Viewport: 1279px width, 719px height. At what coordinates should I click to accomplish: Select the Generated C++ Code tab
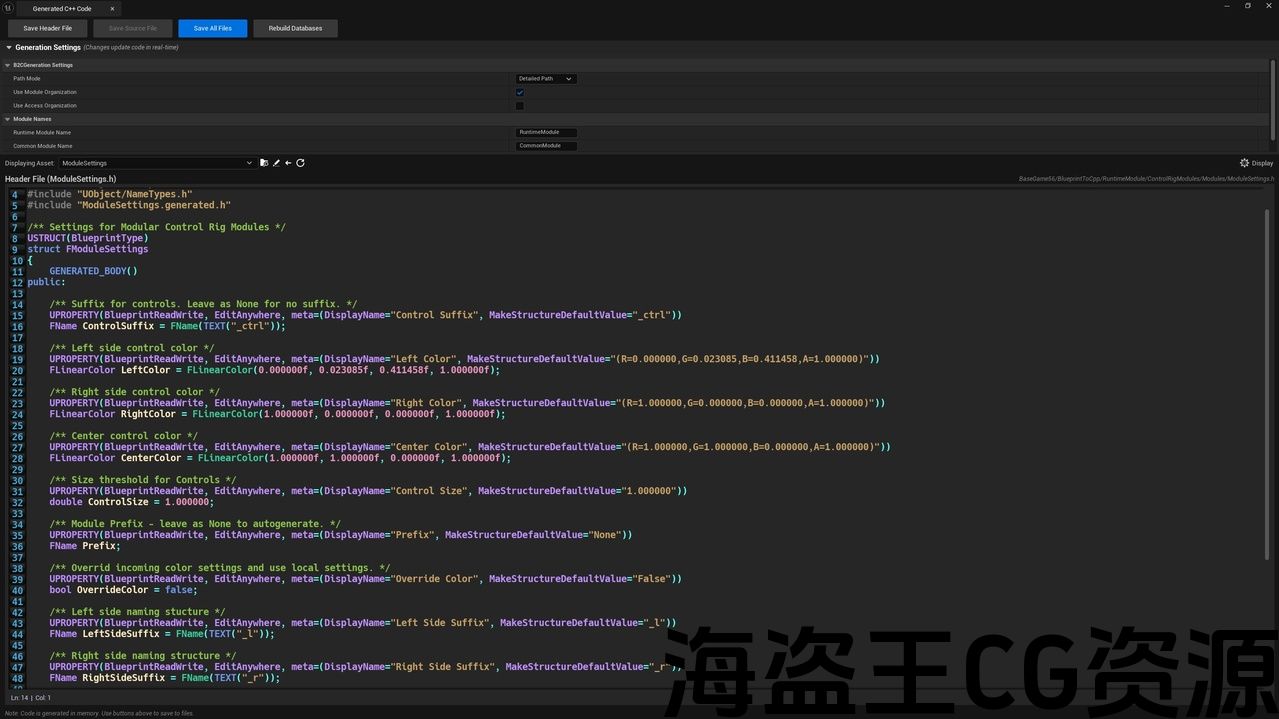pyautogui.click(x=62, y=9)
